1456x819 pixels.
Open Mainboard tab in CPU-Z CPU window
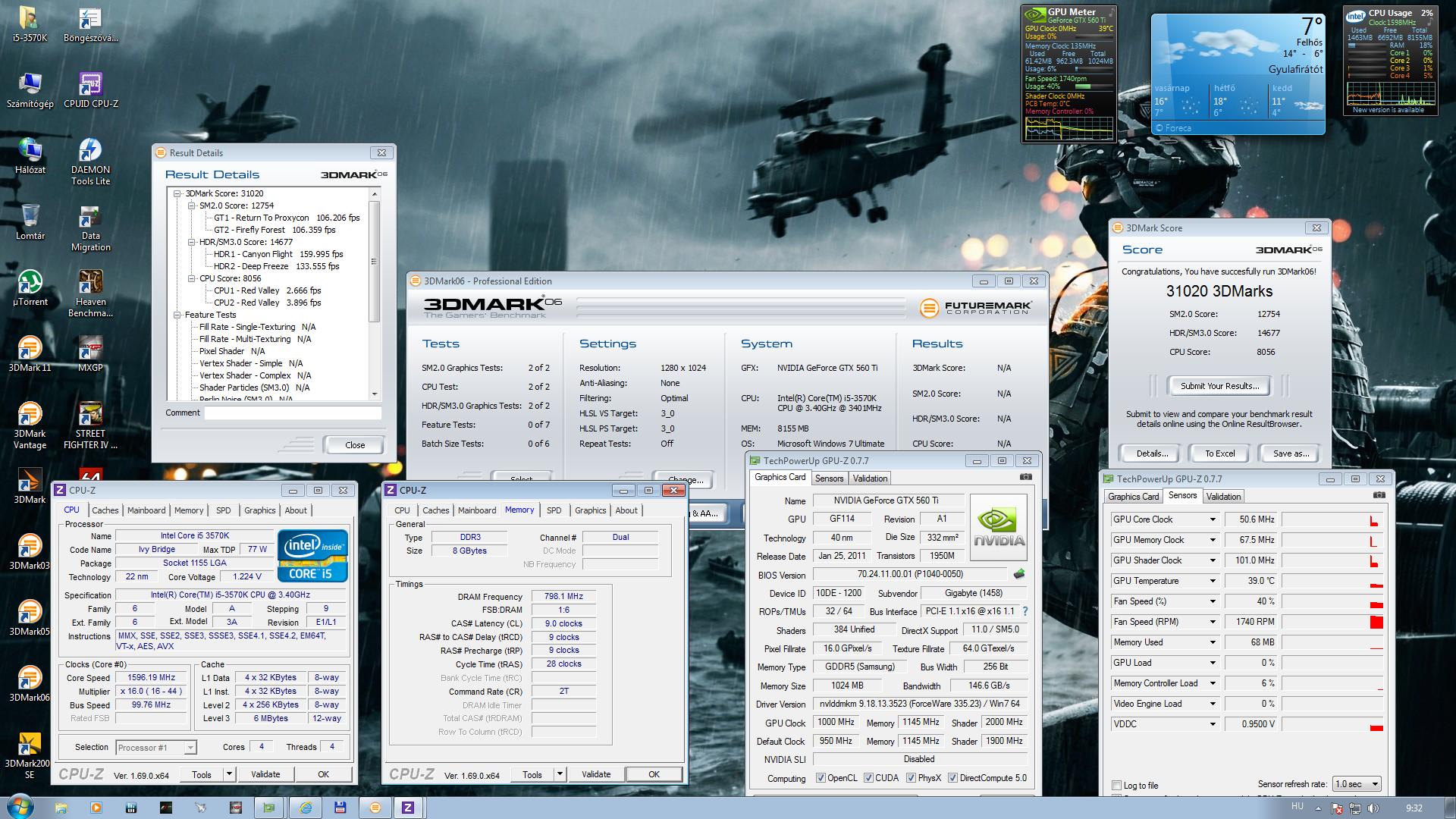coord(146,510)
